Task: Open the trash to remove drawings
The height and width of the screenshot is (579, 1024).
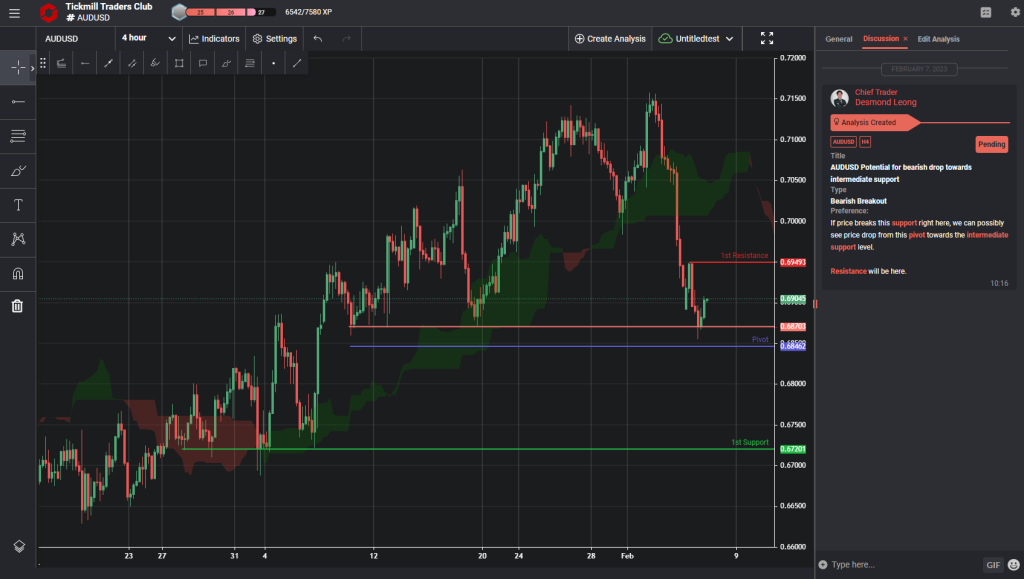Action: 17,306
